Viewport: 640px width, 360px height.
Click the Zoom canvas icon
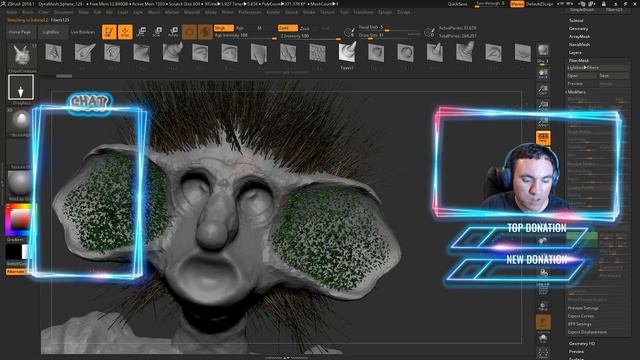pyautogui.click(x=543, y=89)
